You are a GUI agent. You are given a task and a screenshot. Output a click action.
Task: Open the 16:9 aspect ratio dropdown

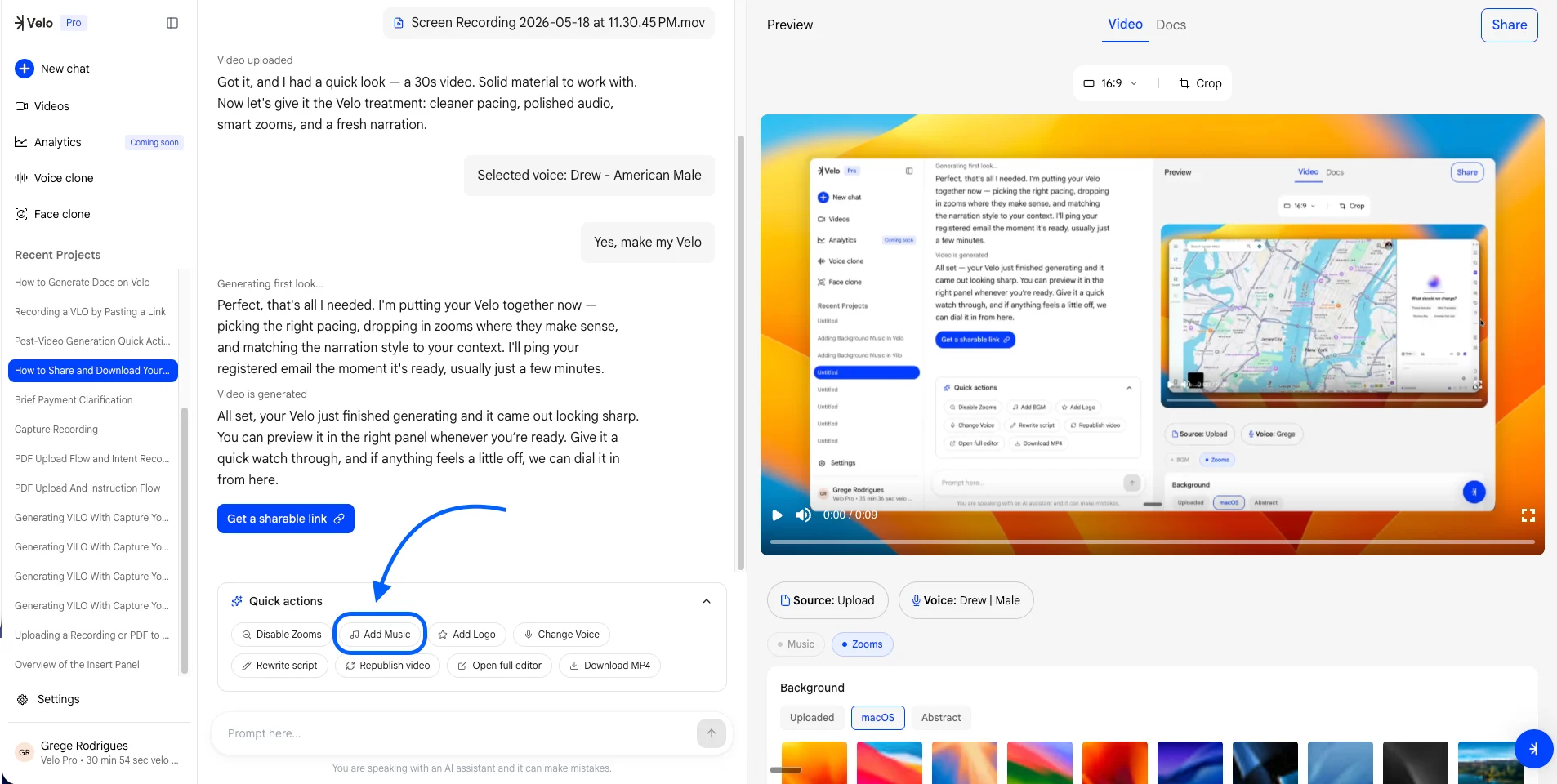[1111, 83]
